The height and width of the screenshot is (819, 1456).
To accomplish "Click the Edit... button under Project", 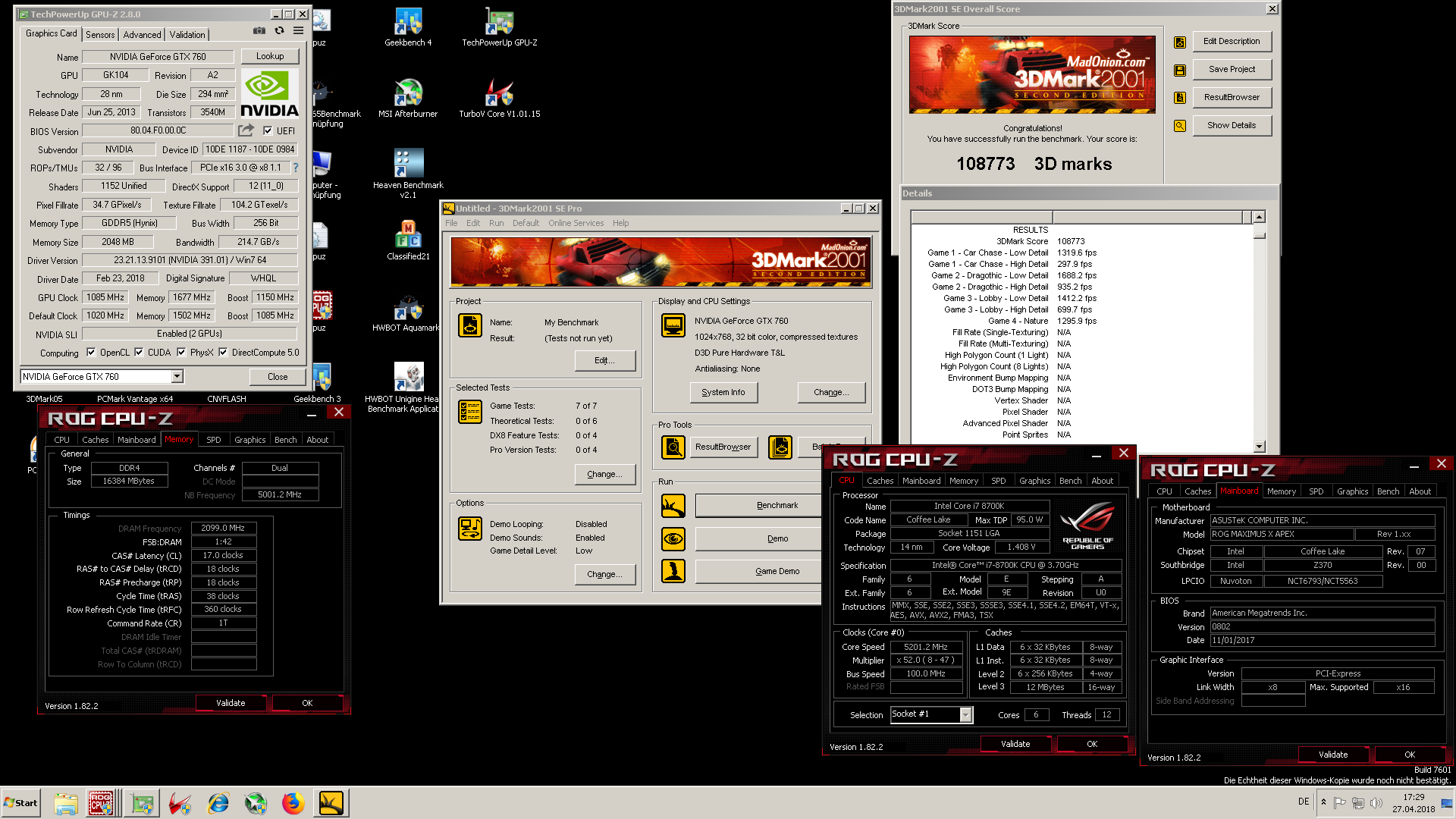I will tap(604, 360).
